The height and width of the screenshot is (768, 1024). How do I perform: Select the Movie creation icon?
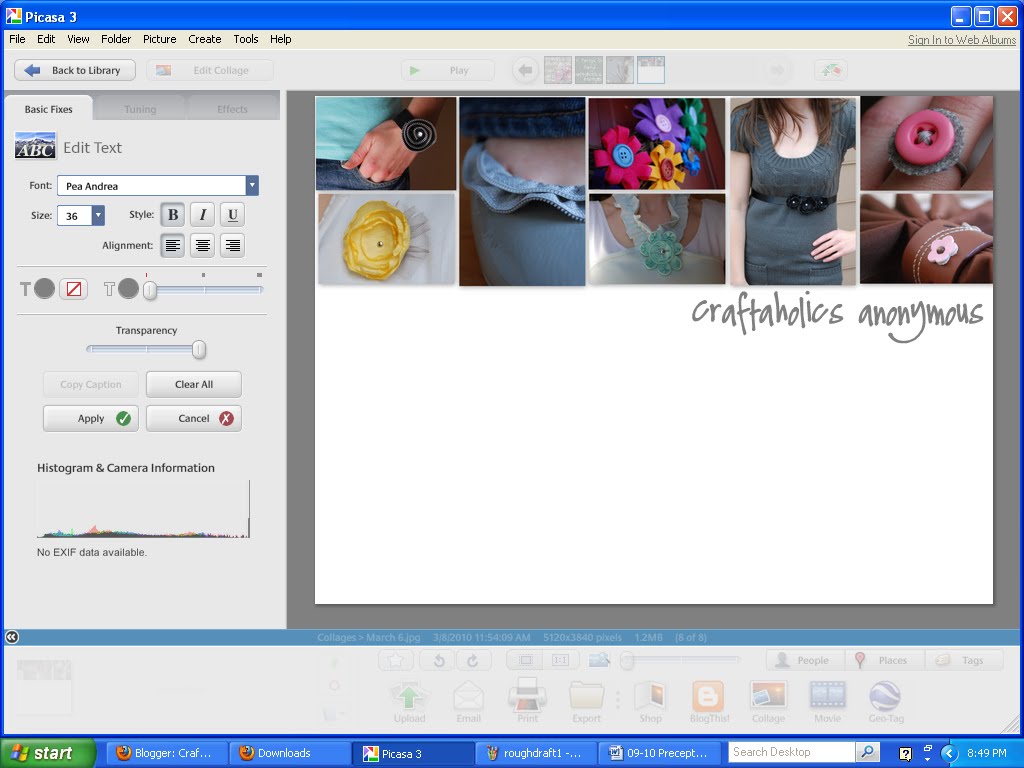click(x=827, y=696)
